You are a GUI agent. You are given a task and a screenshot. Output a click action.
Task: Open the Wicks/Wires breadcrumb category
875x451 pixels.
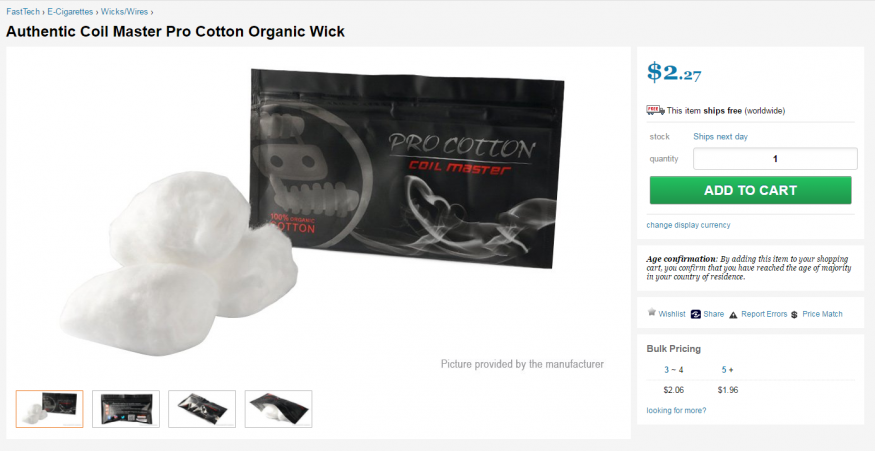point(124,12)
